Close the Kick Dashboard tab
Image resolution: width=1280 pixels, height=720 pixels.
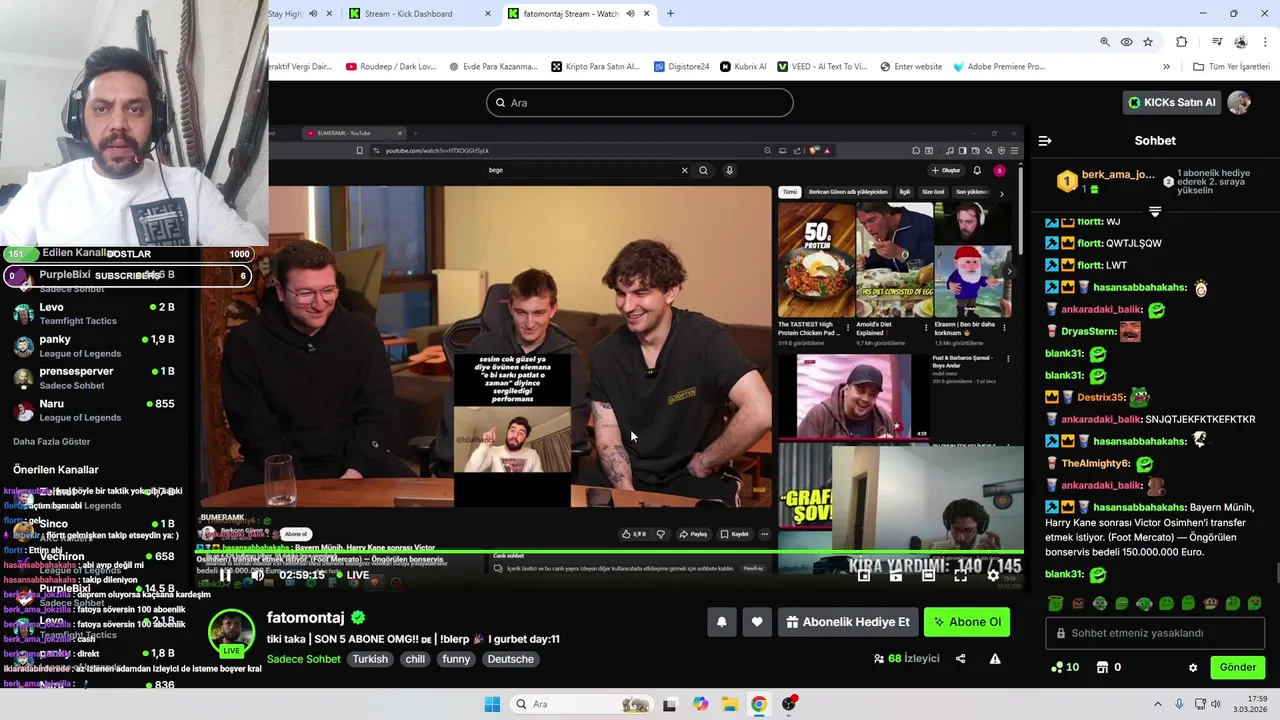488,14
